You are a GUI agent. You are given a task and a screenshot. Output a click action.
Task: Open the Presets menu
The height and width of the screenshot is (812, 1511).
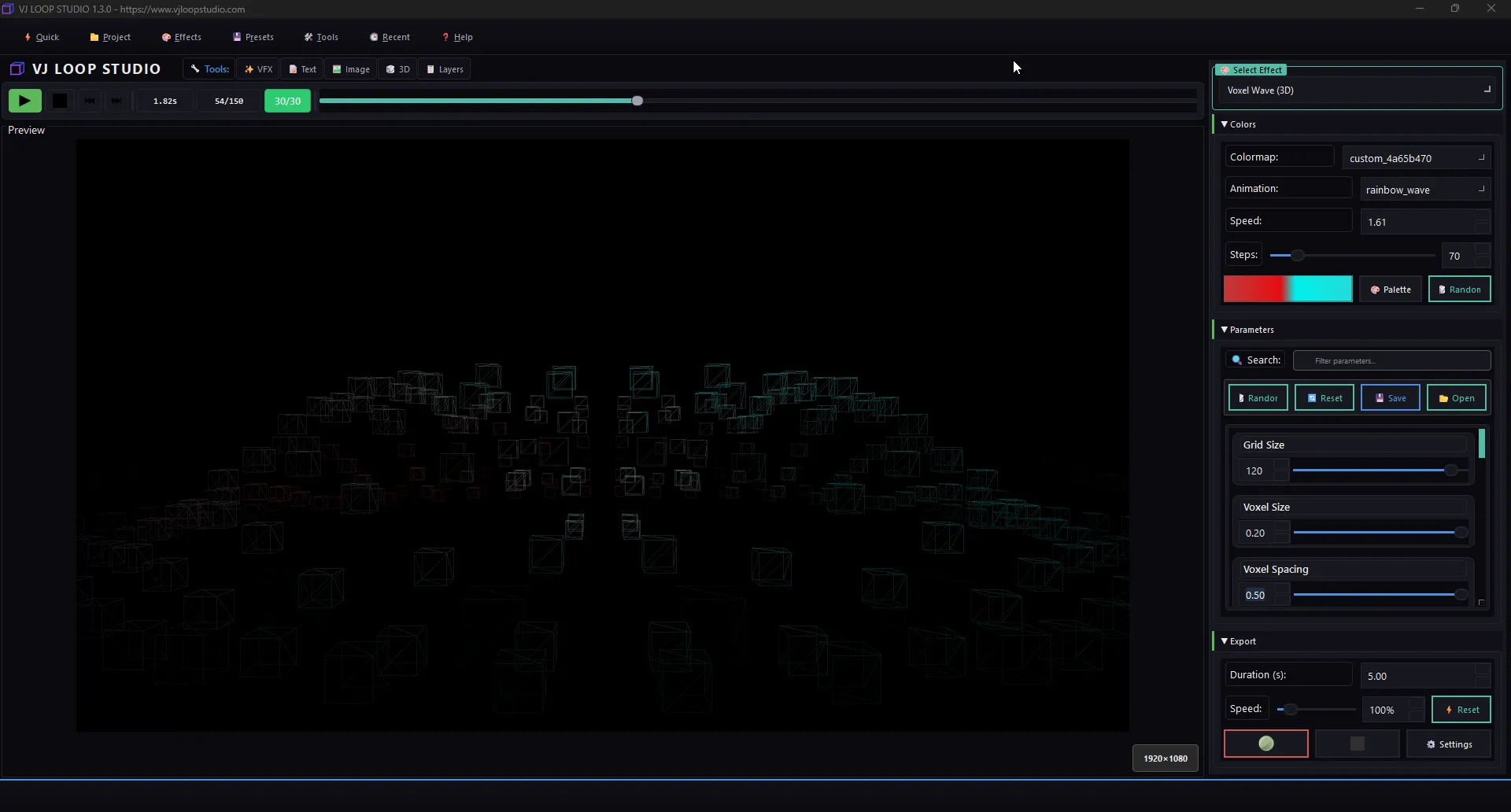coord(253,37)
